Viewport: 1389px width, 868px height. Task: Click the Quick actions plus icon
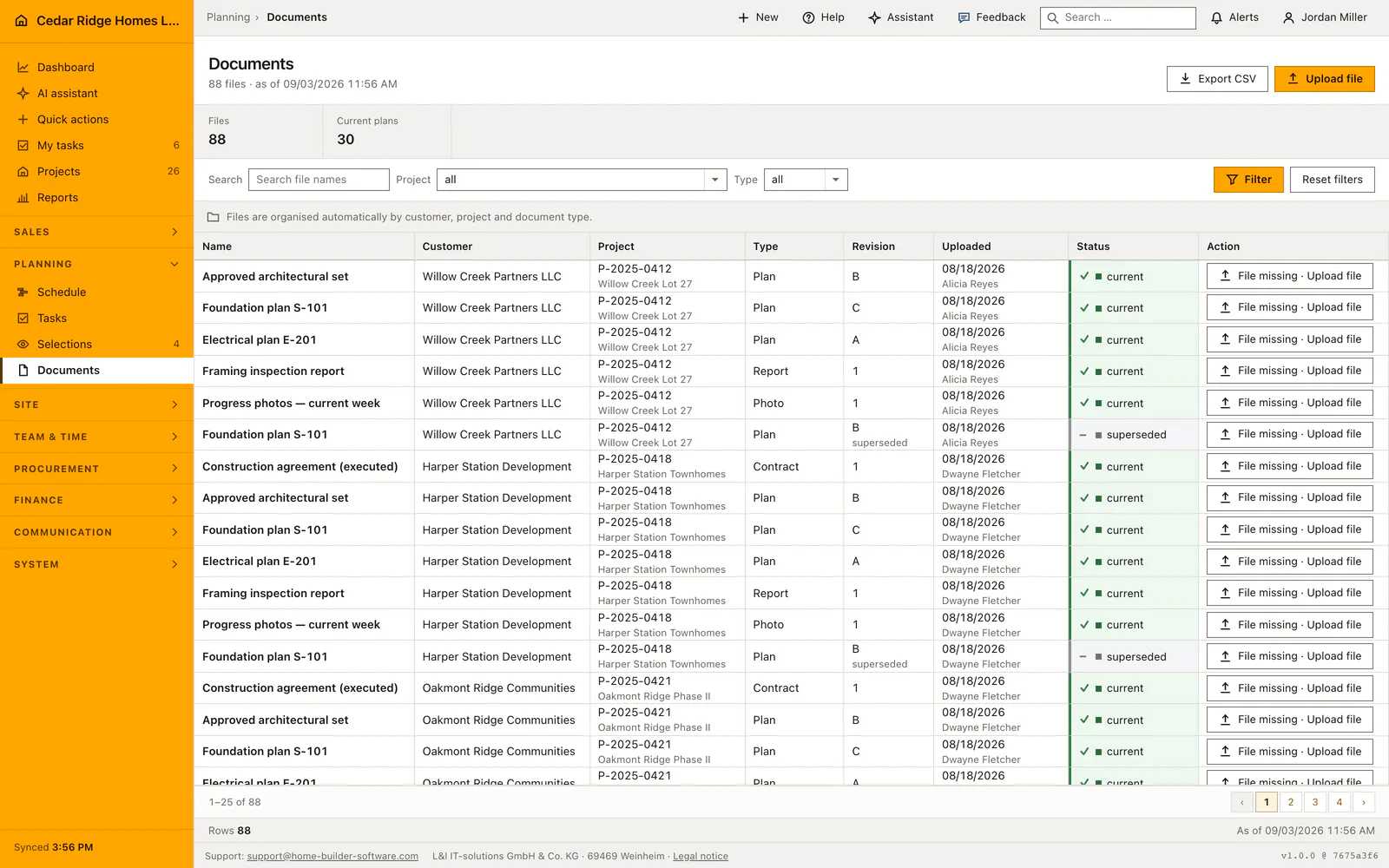pyautogui.click(x=23, y=120)
